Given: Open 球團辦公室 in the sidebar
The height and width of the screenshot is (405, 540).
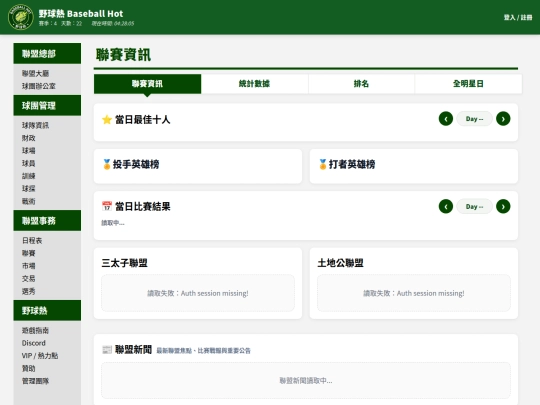Looking at the screenshot, I should [39, 86].
